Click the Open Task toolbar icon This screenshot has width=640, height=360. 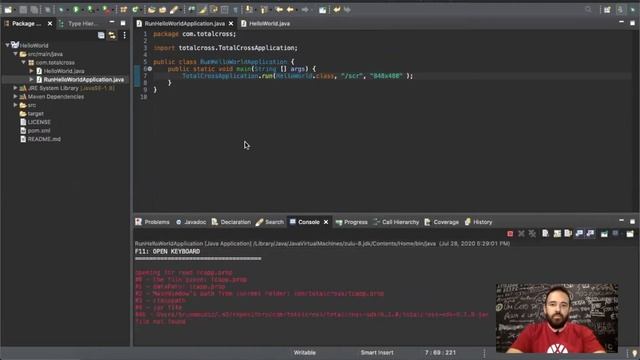(x=162, y=9)
